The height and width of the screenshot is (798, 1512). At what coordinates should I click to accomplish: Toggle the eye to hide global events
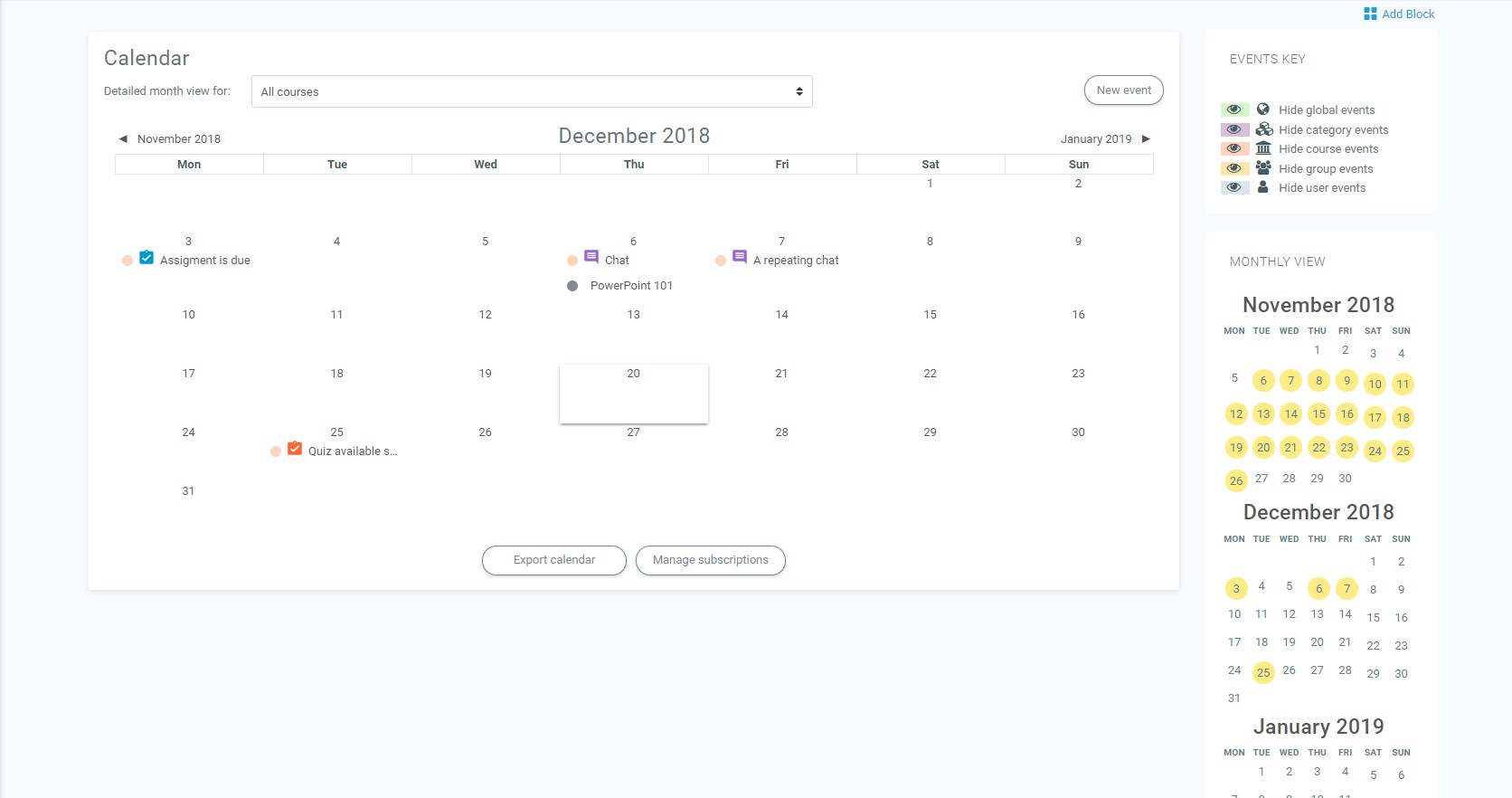click(x=1234, y=109)
